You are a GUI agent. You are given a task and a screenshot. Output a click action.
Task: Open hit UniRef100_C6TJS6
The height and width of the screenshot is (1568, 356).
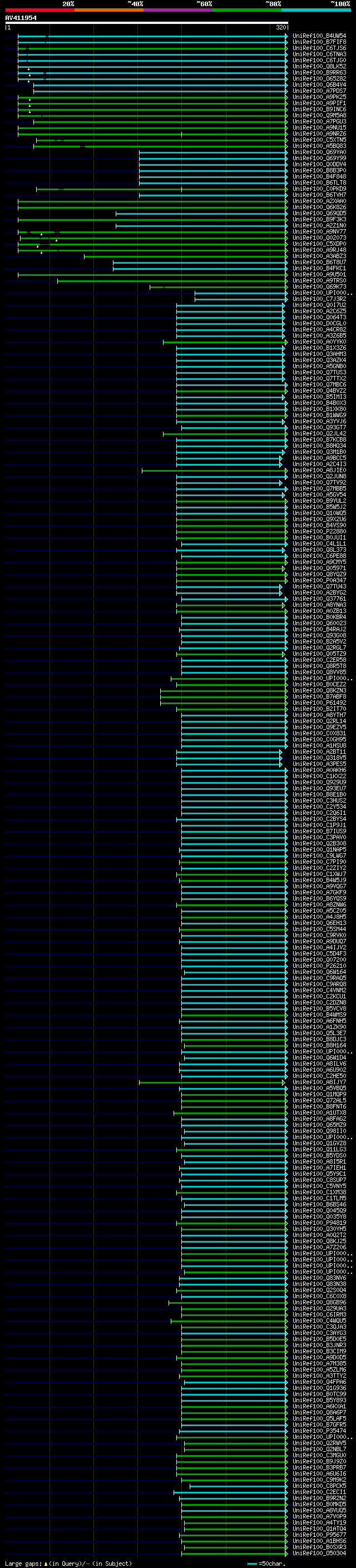pos(319,48)
